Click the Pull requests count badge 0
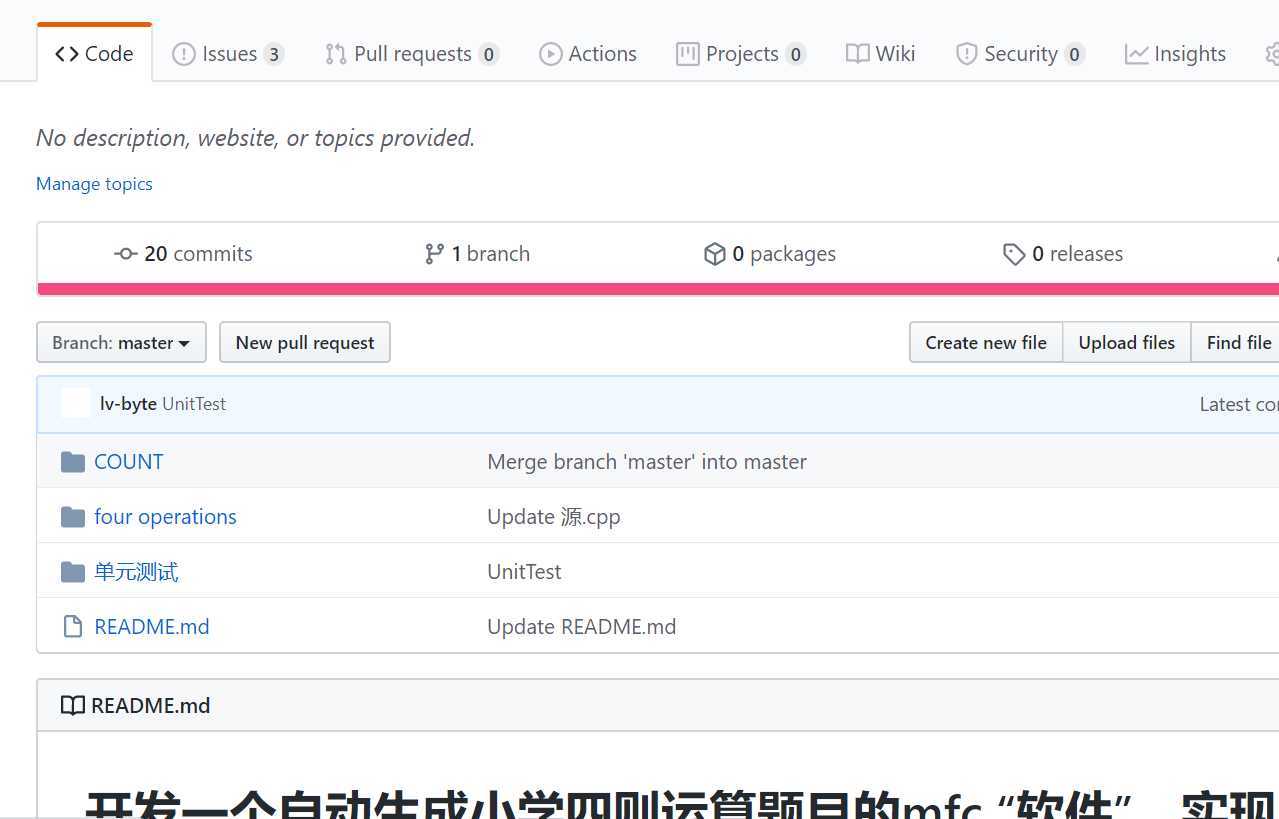Screen dimensions: 1279x819 point(489,54)
